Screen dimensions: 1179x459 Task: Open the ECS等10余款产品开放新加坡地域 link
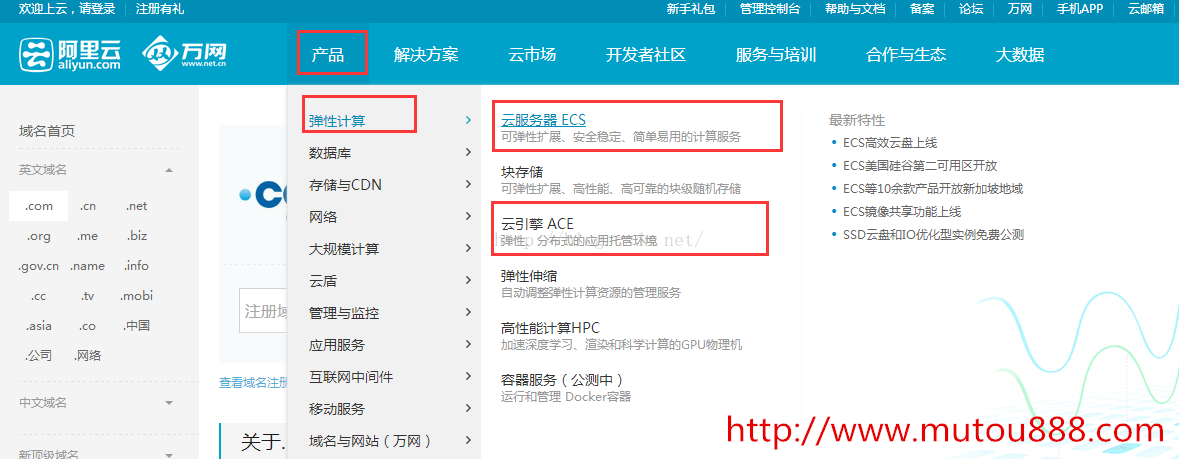tap(933, 189)
